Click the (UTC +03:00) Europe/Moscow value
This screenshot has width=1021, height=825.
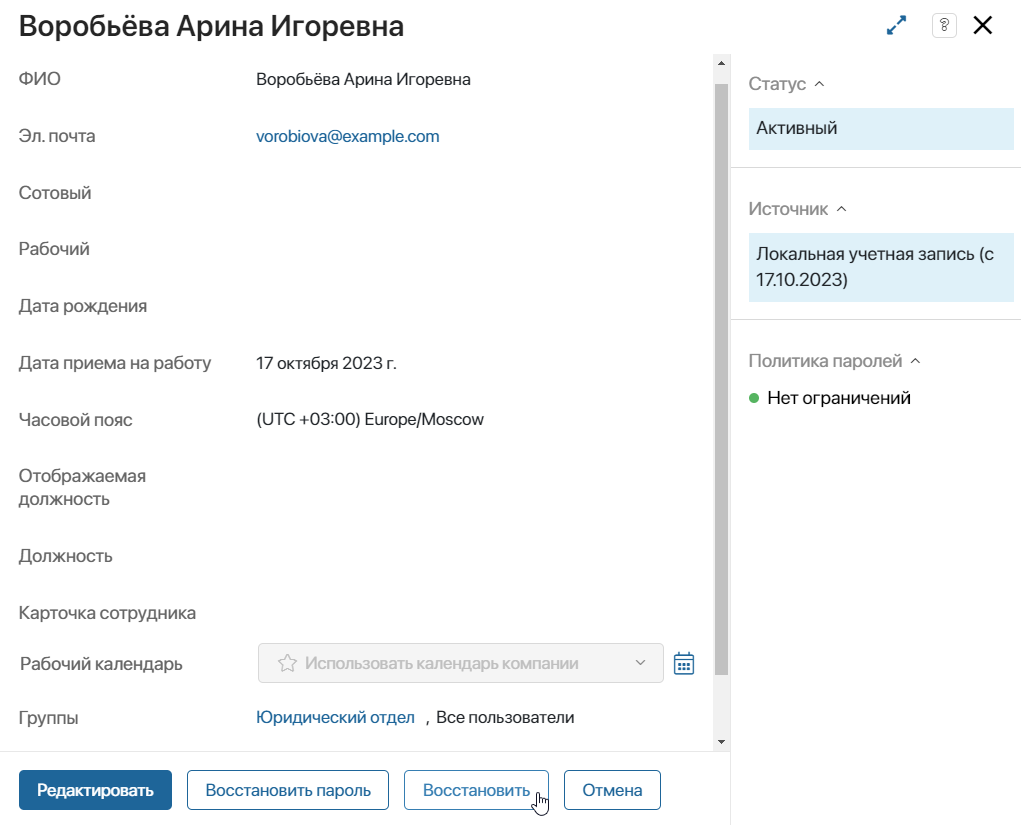point(370,419)
